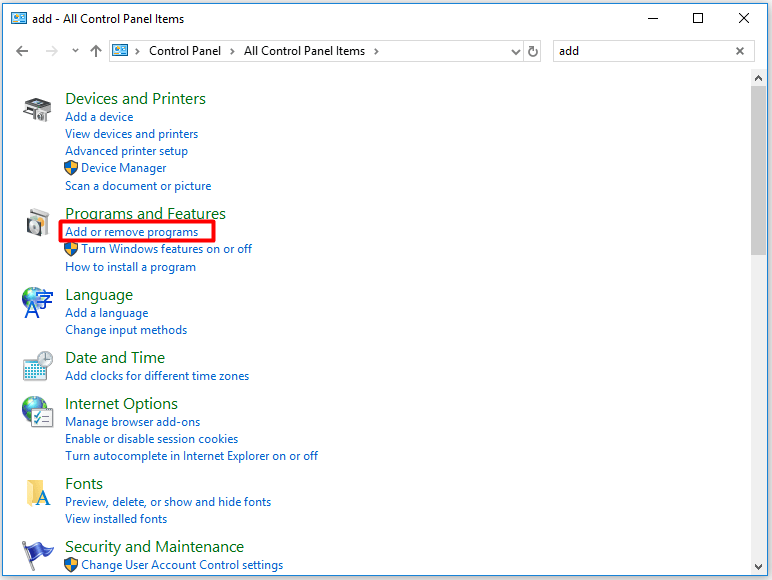
Task: Open the Date and Time heading
Action: tap(115, 357)
